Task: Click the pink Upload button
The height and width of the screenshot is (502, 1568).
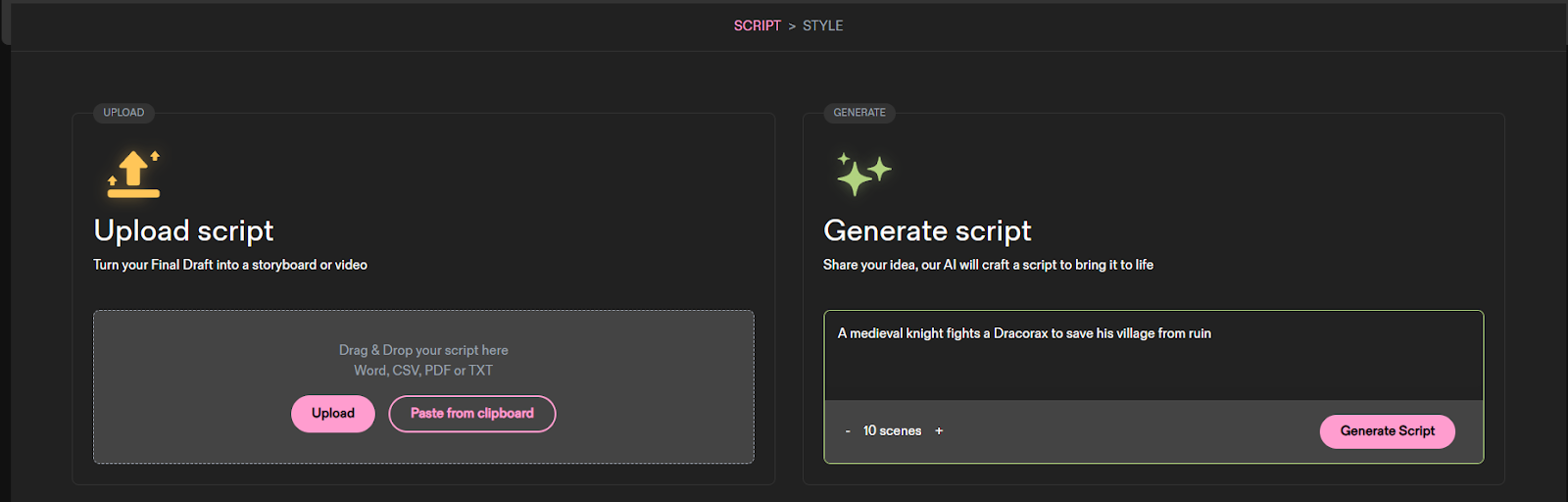Action: coord(333,414)
